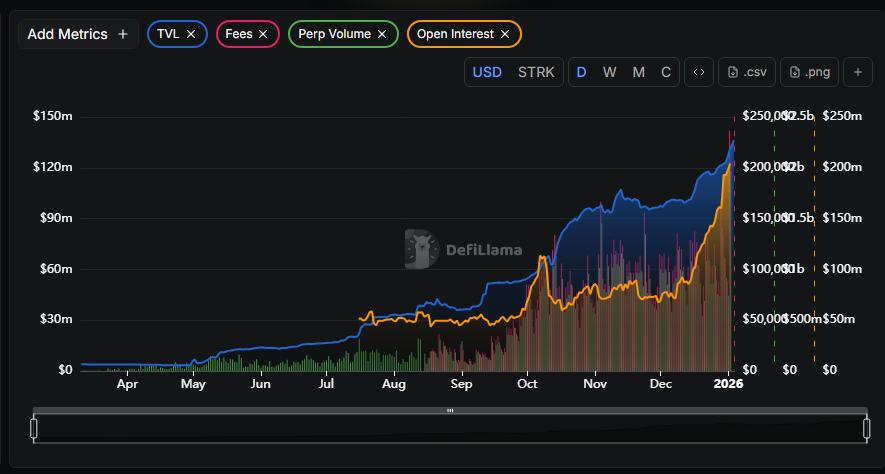Click the Nov x-axis label
The height and width of the screenshot is (474, 885).
(595, 384)
